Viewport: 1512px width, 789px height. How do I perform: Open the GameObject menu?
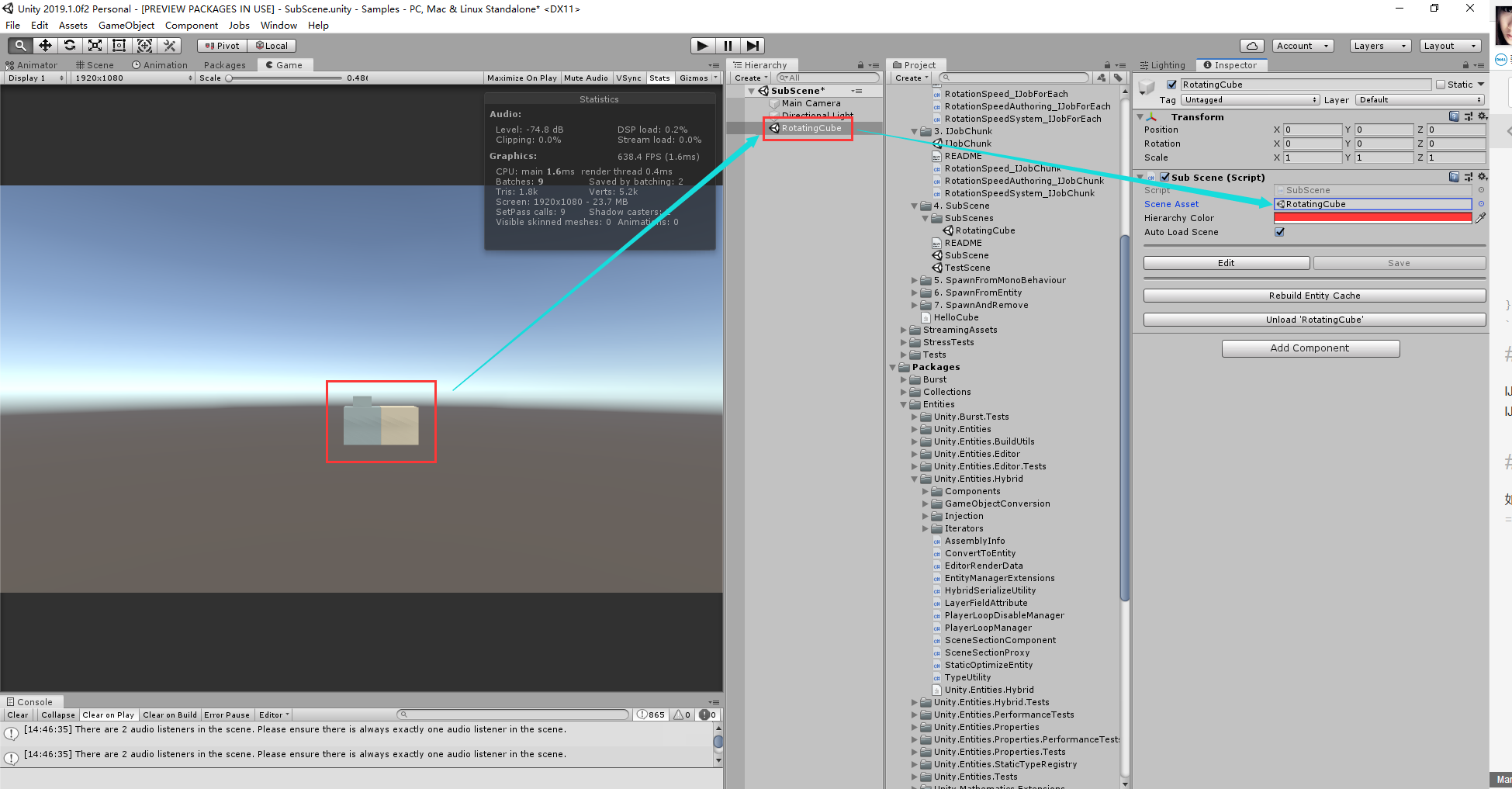tap(126, 26)
